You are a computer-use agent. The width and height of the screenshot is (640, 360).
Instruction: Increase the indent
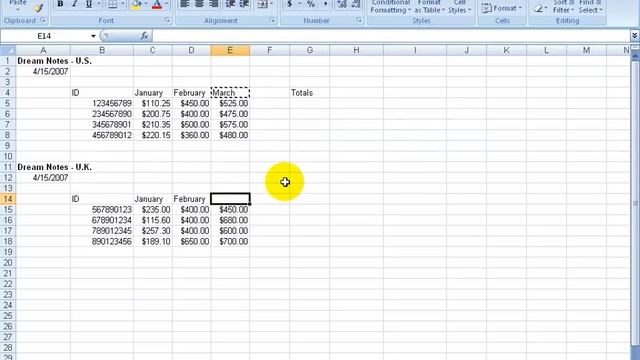point(244,4)
